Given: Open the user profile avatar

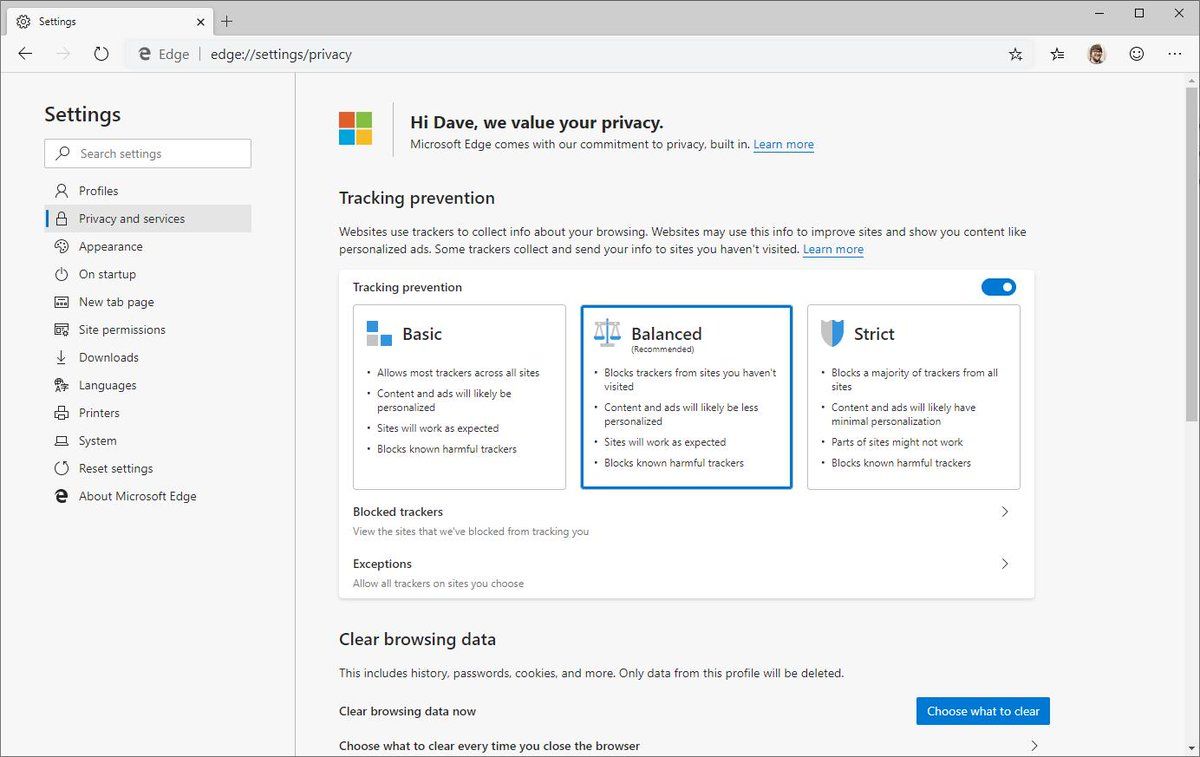Looking at the screenshot, I should pyautogui.click(x=1097, y=54).
